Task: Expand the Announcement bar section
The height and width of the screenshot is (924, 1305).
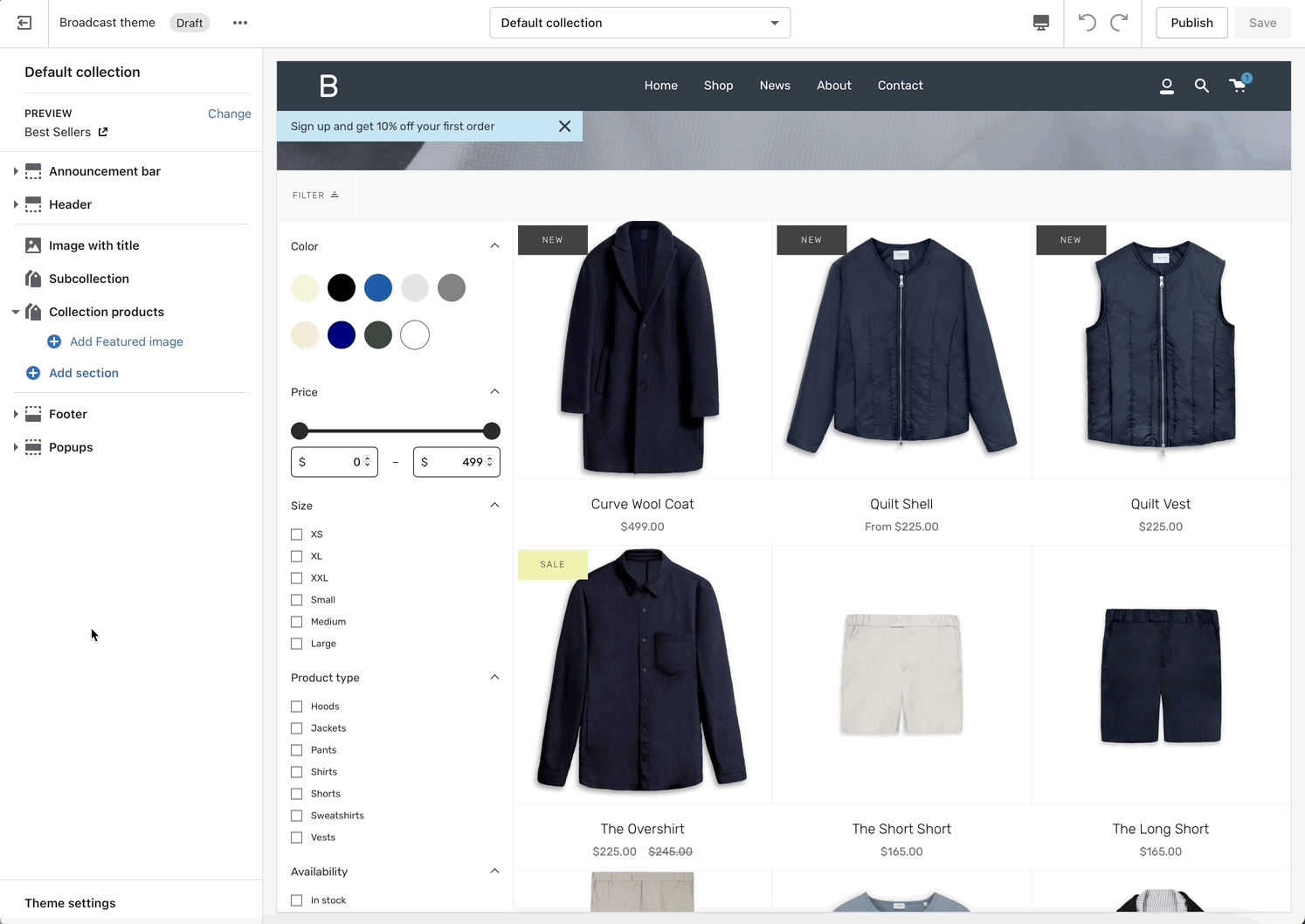Action: coord(16,171)
